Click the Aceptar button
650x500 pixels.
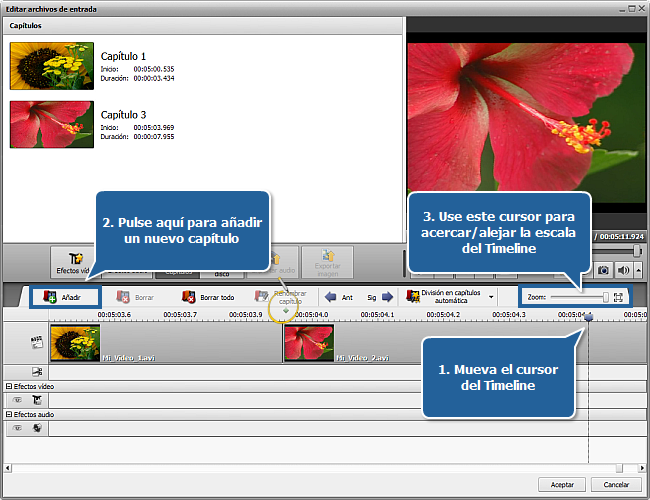tap(555, 484)
